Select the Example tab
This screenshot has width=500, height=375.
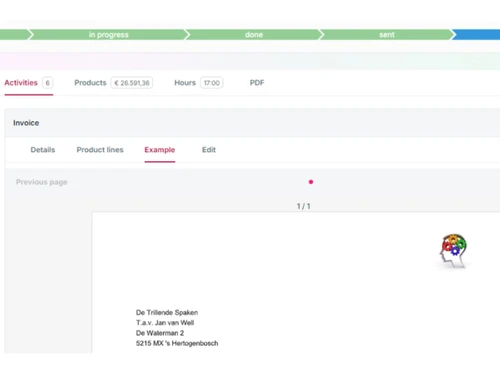pyautogui.click(x=160, y=150)
